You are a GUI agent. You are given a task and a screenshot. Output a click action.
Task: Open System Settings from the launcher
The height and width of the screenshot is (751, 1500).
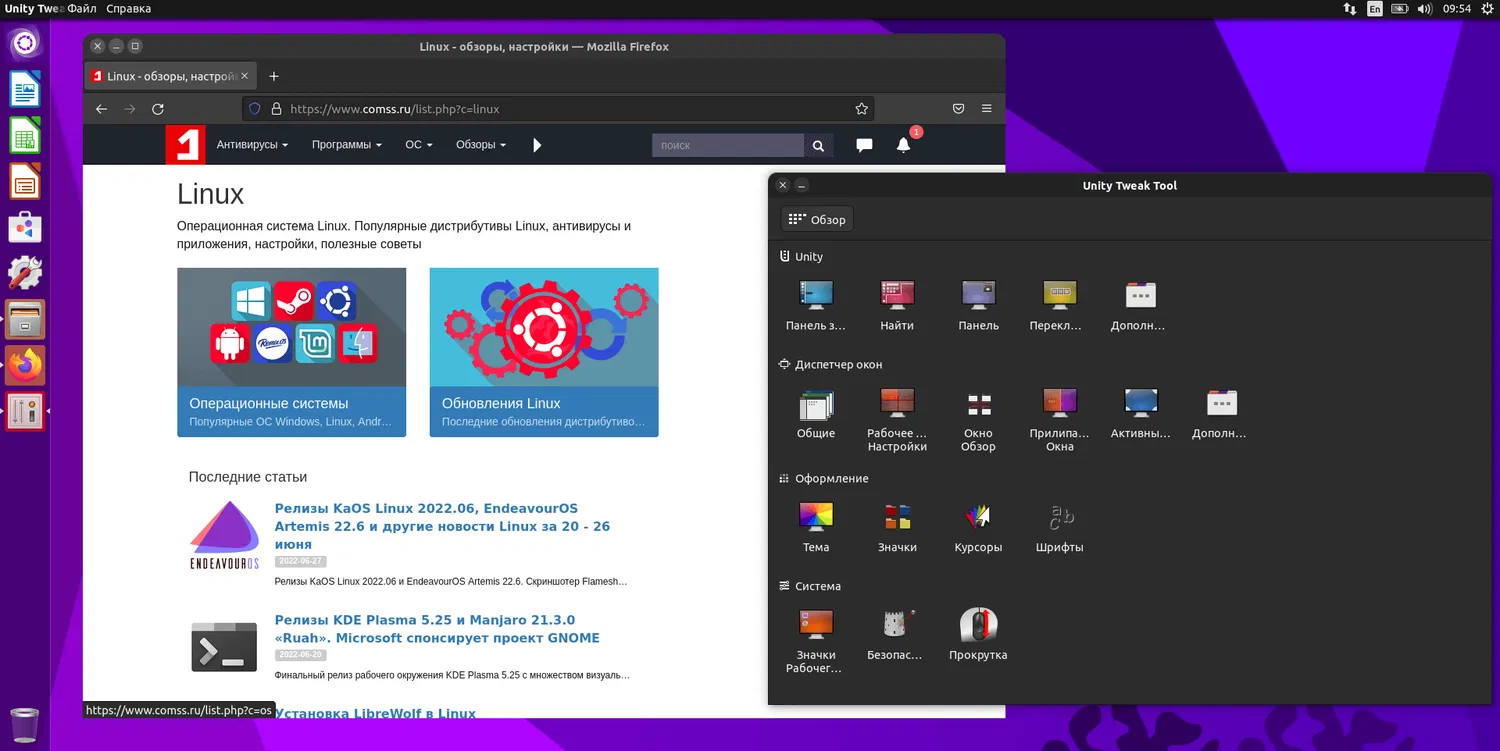pyautogui.click(x=25, y=273)
